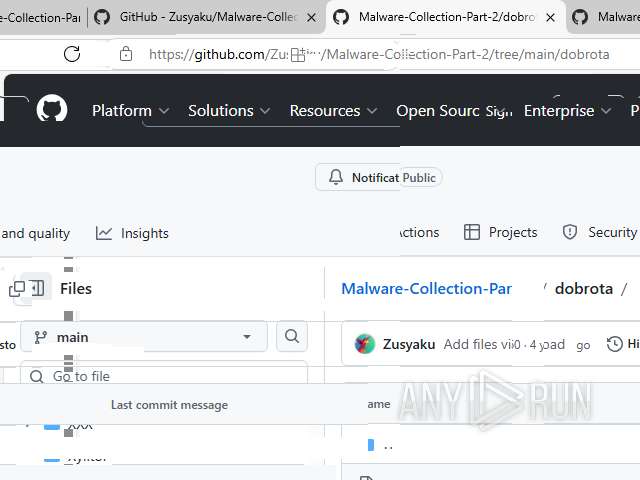Click the Zusyaku avatar image
This screenshot has height=480, width=640.
click(365, 344)
